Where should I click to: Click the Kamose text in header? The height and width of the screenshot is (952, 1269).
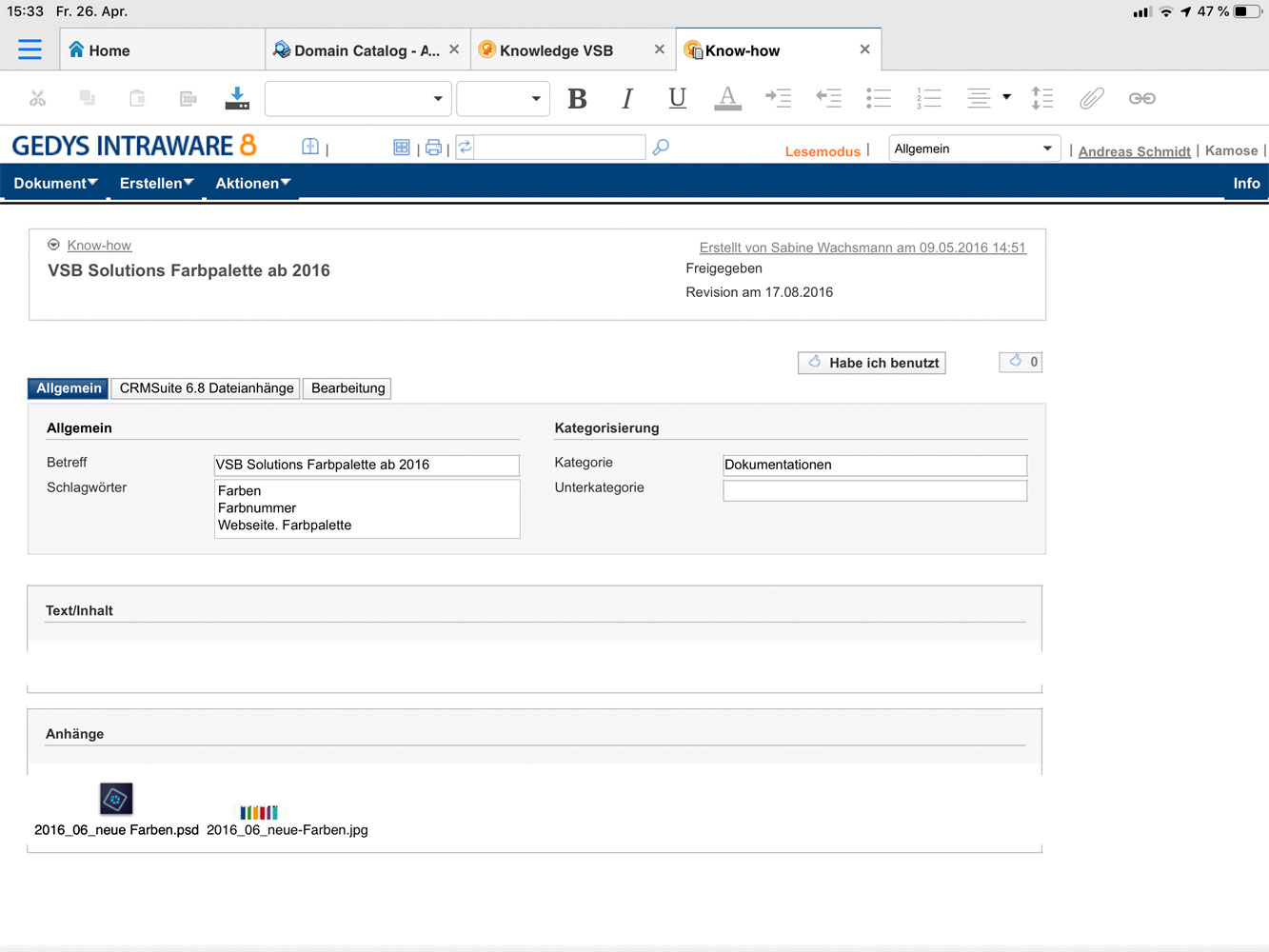point(1231,150)
